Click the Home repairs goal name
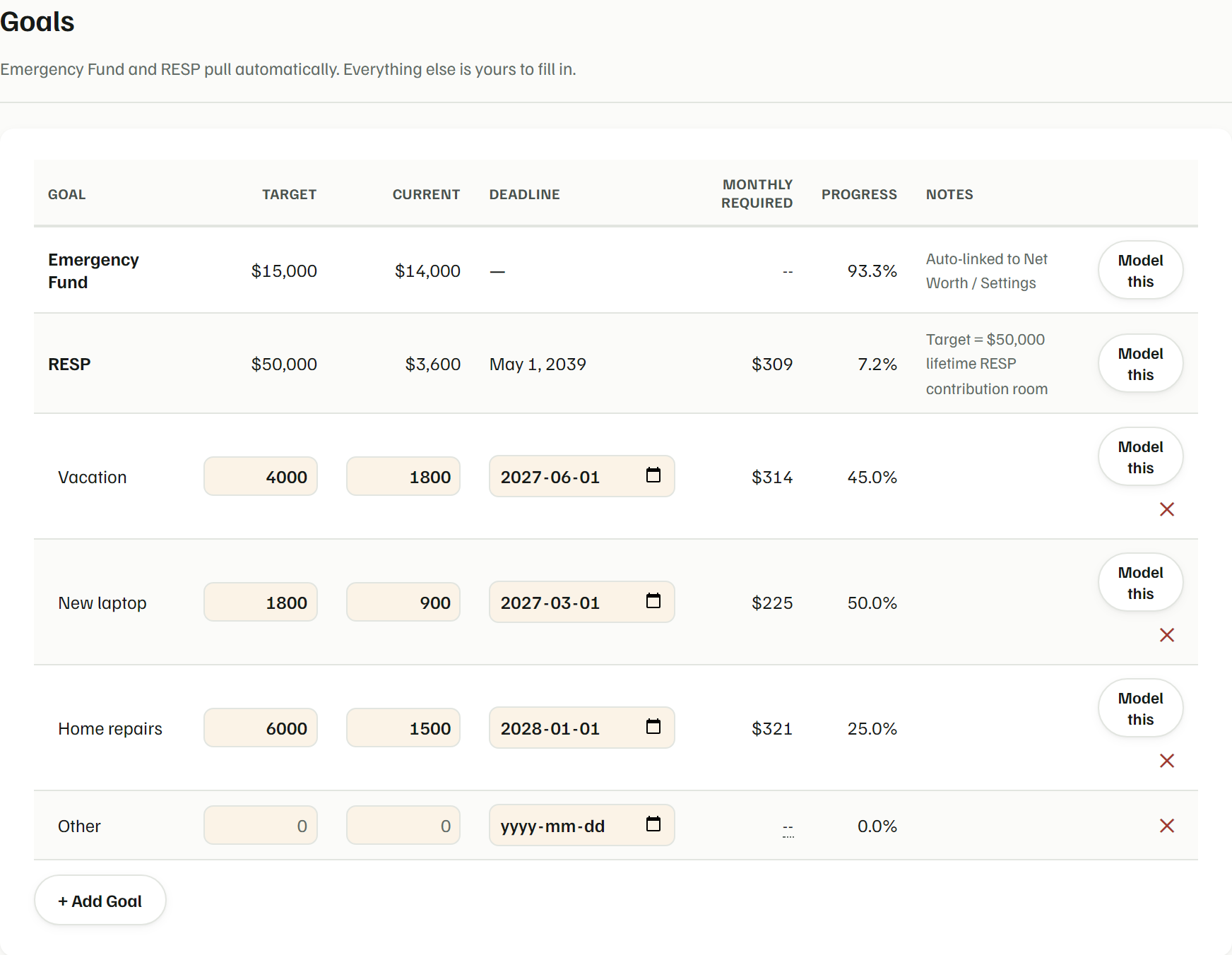The height and width of the screenshot is (955, 1232). pyautogui.click(x=110, y=729)
